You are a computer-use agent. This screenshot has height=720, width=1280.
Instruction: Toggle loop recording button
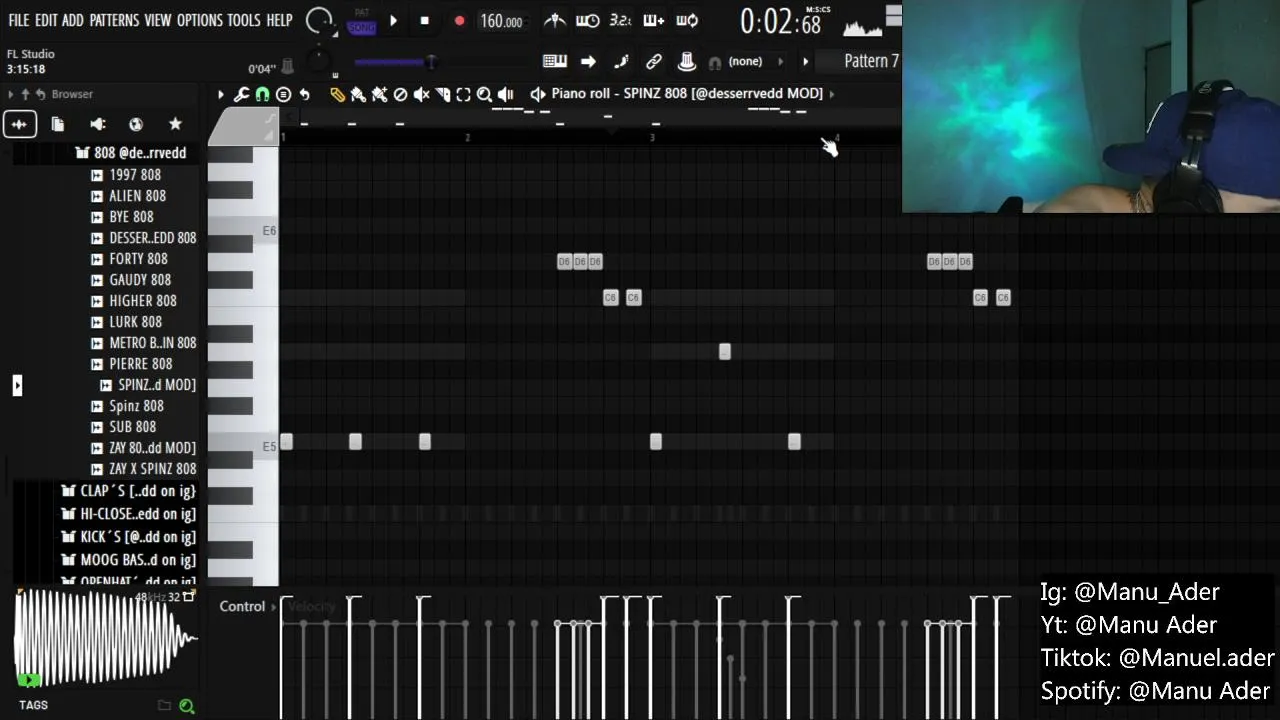coord(687,20)
